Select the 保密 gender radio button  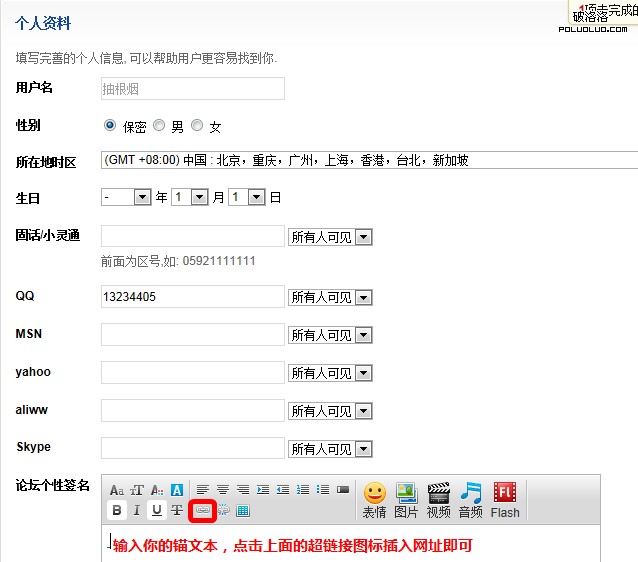(x=110, y=126)
